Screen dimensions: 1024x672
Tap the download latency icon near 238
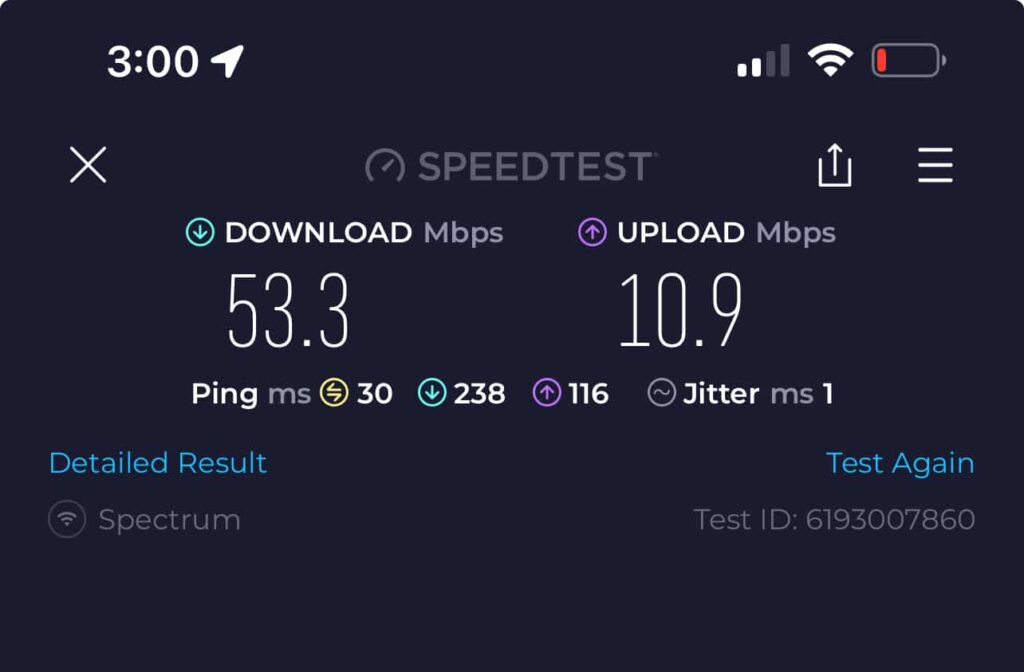432,393
